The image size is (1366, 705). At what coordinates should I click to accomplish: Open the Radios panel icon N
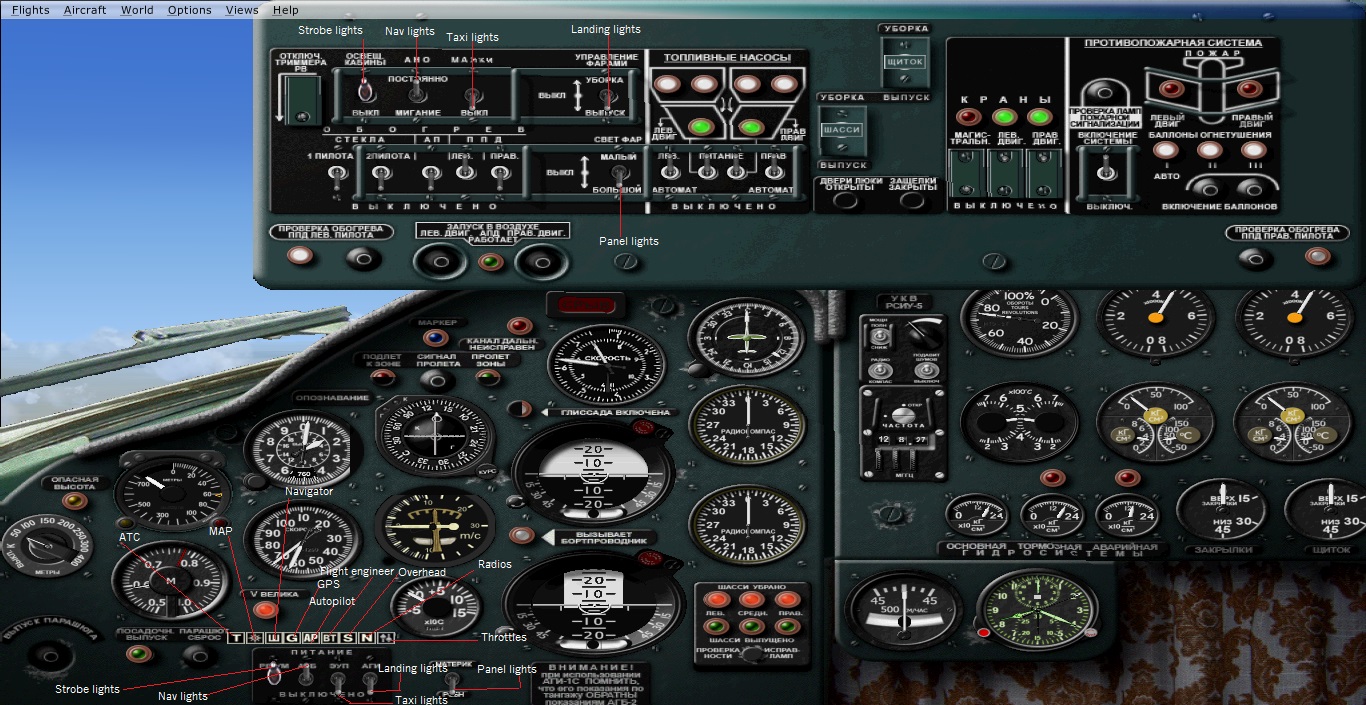point(366,638)
